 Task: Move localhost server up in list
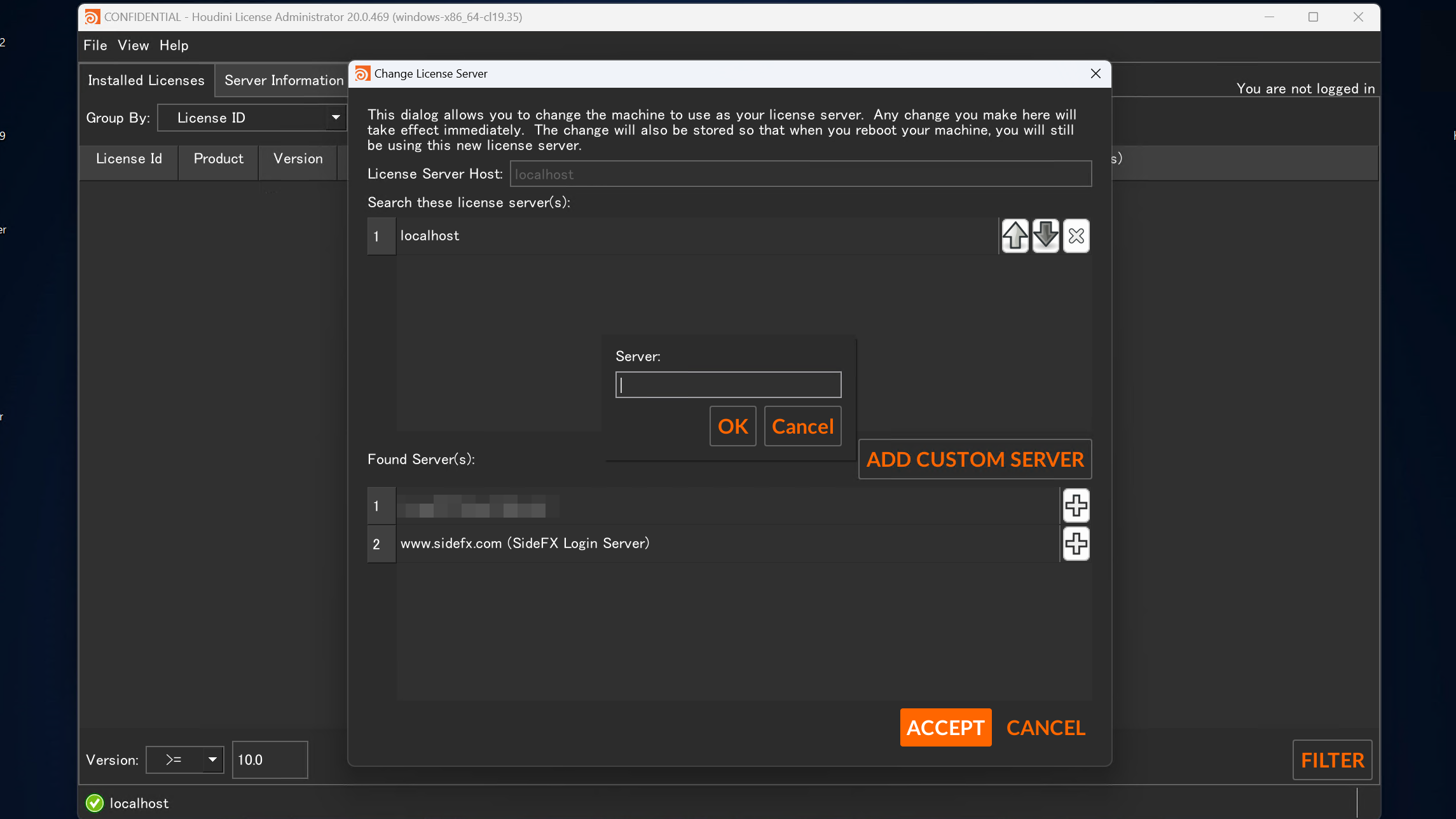pos(1015,236)
